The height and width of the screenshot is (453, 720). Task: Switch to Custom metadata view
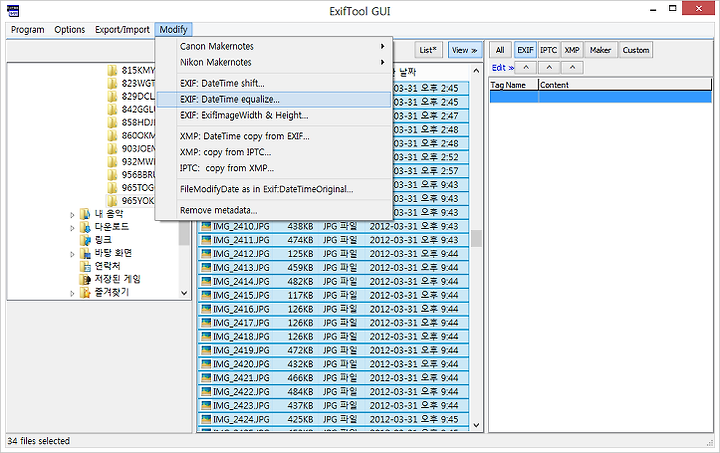point(636,50)
